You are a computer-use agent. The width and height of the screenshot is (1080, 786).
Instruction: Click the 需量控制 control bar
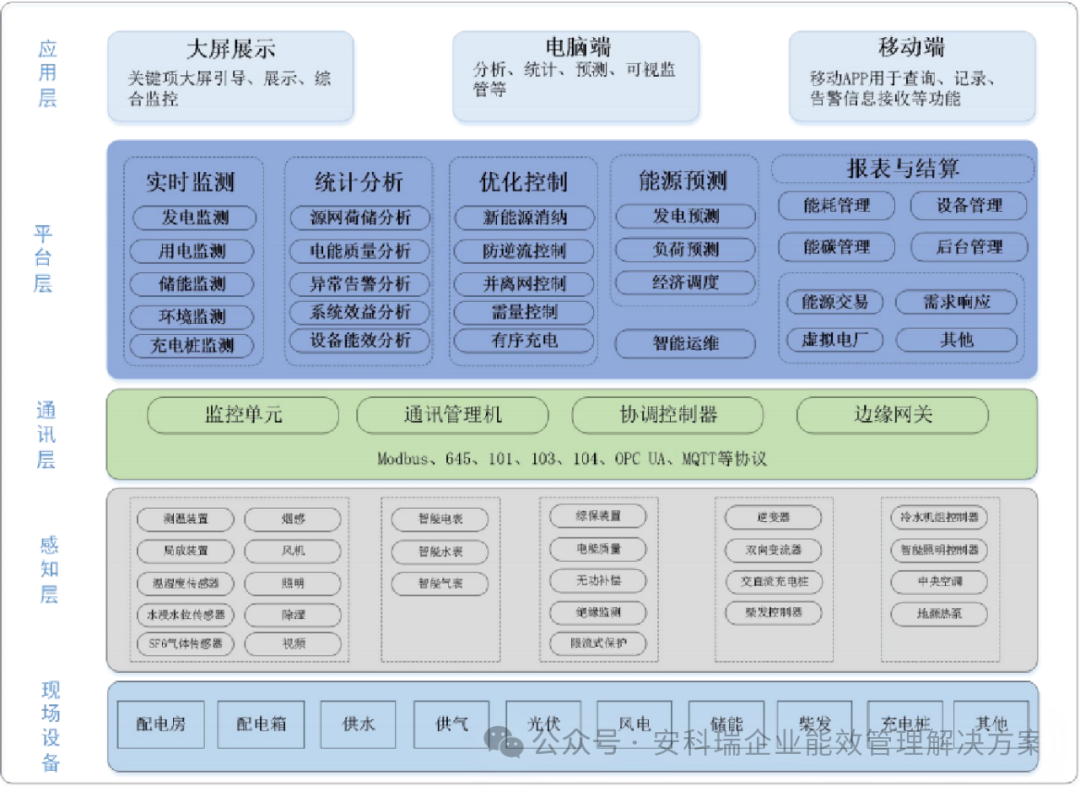[x=523, y=312]
